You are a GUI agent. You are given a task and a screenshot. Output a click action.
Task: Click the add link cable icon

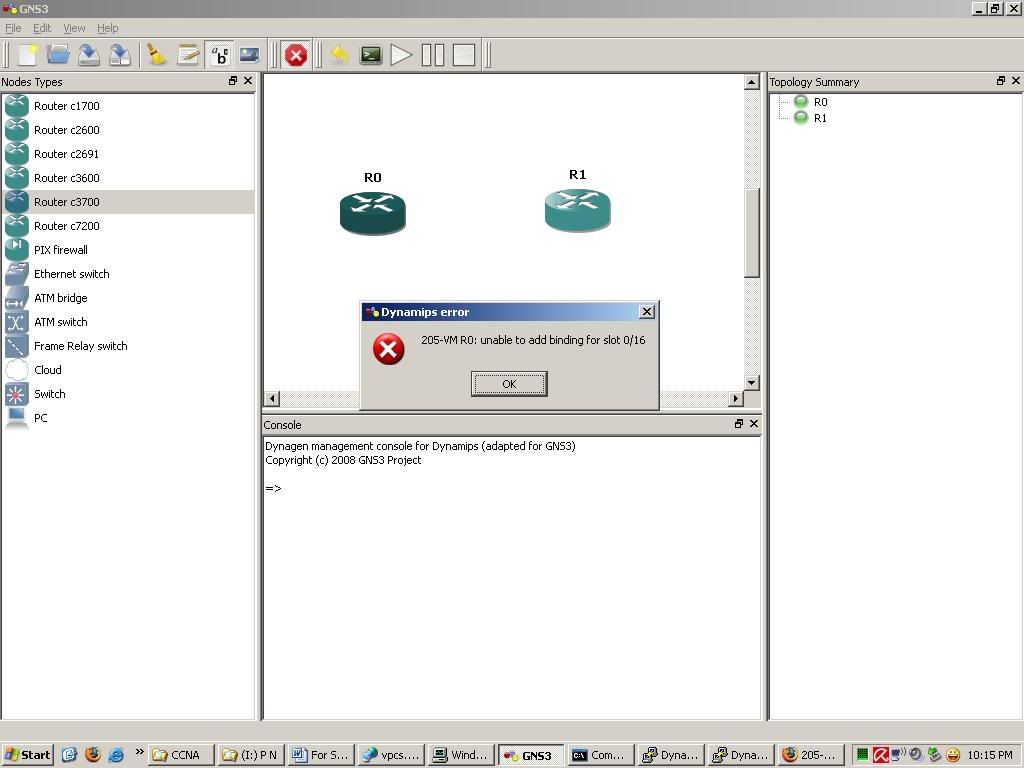pyautogui.click(x=249, y=55)
